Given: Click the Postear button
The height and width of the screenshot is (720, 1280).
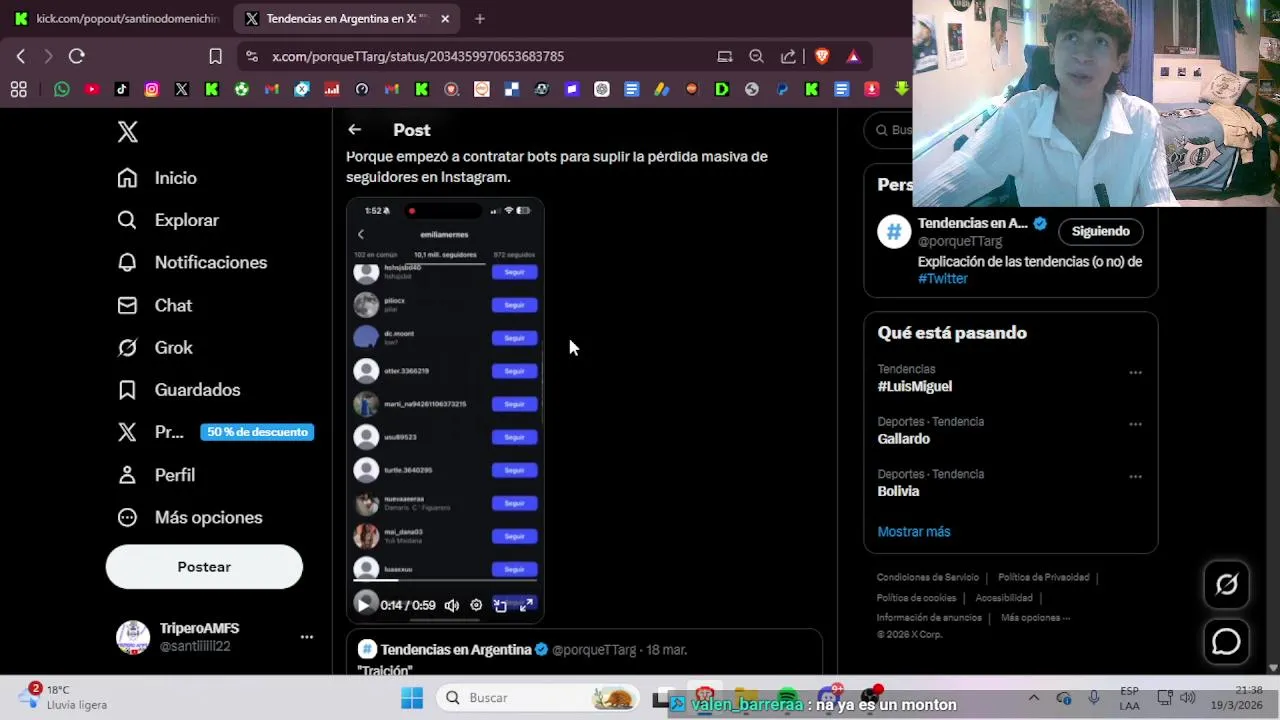Looking at the screenshot, I should pos(204,567).
